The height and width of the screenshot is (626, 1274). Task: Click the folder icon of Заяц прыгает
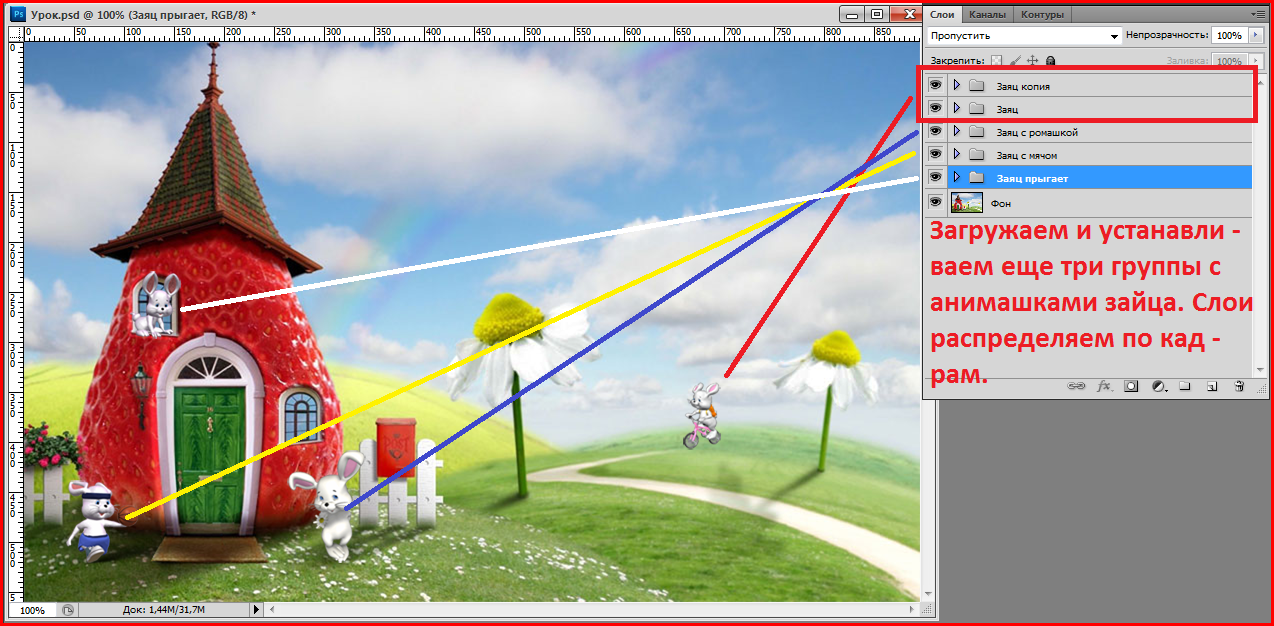(977, 178)
